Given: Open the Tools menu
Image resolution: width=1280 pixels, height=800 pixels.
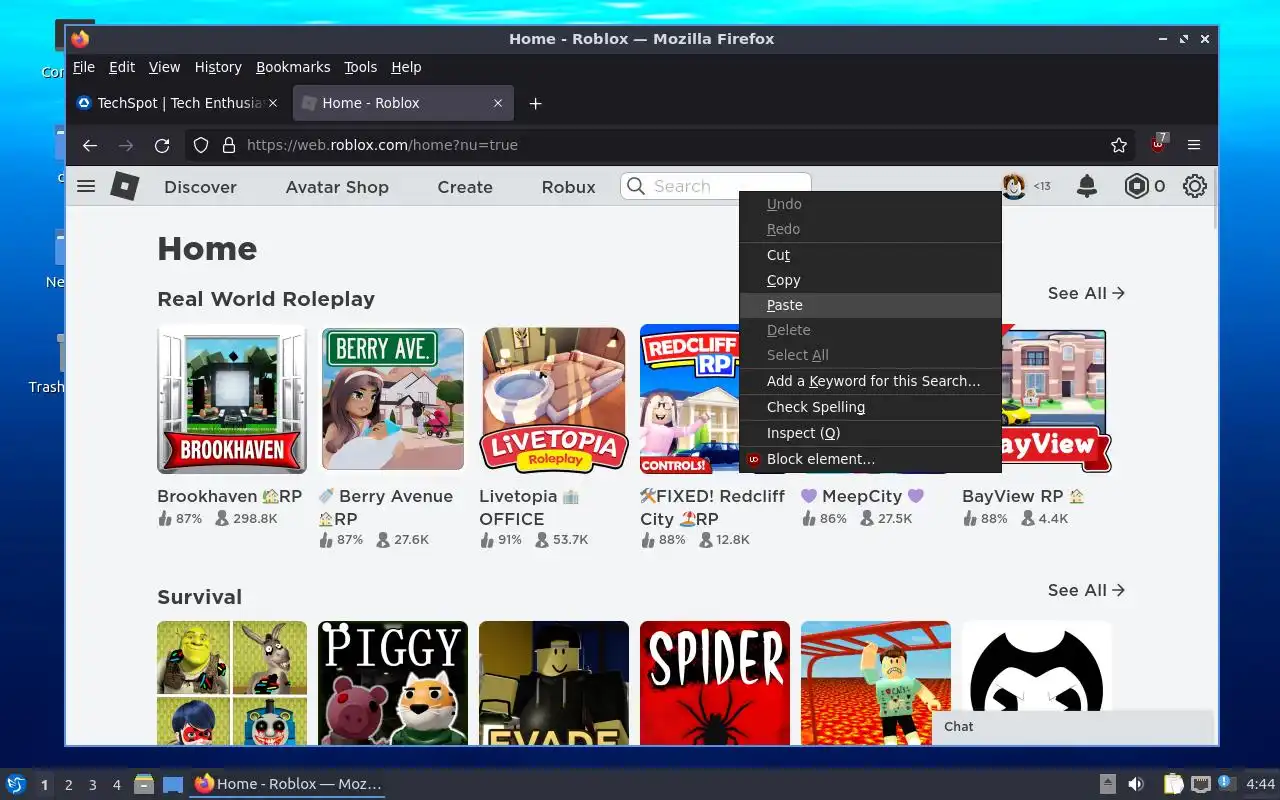Looking at the screenshot, I should tap(361, 67).
